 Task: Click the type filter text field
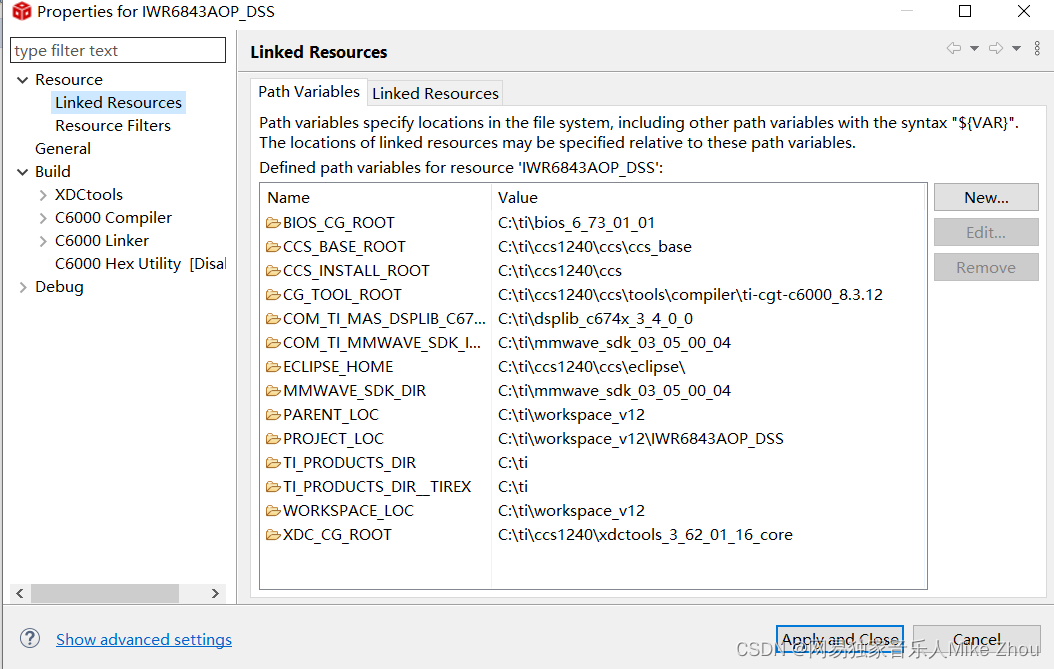(x=117, y=49)
